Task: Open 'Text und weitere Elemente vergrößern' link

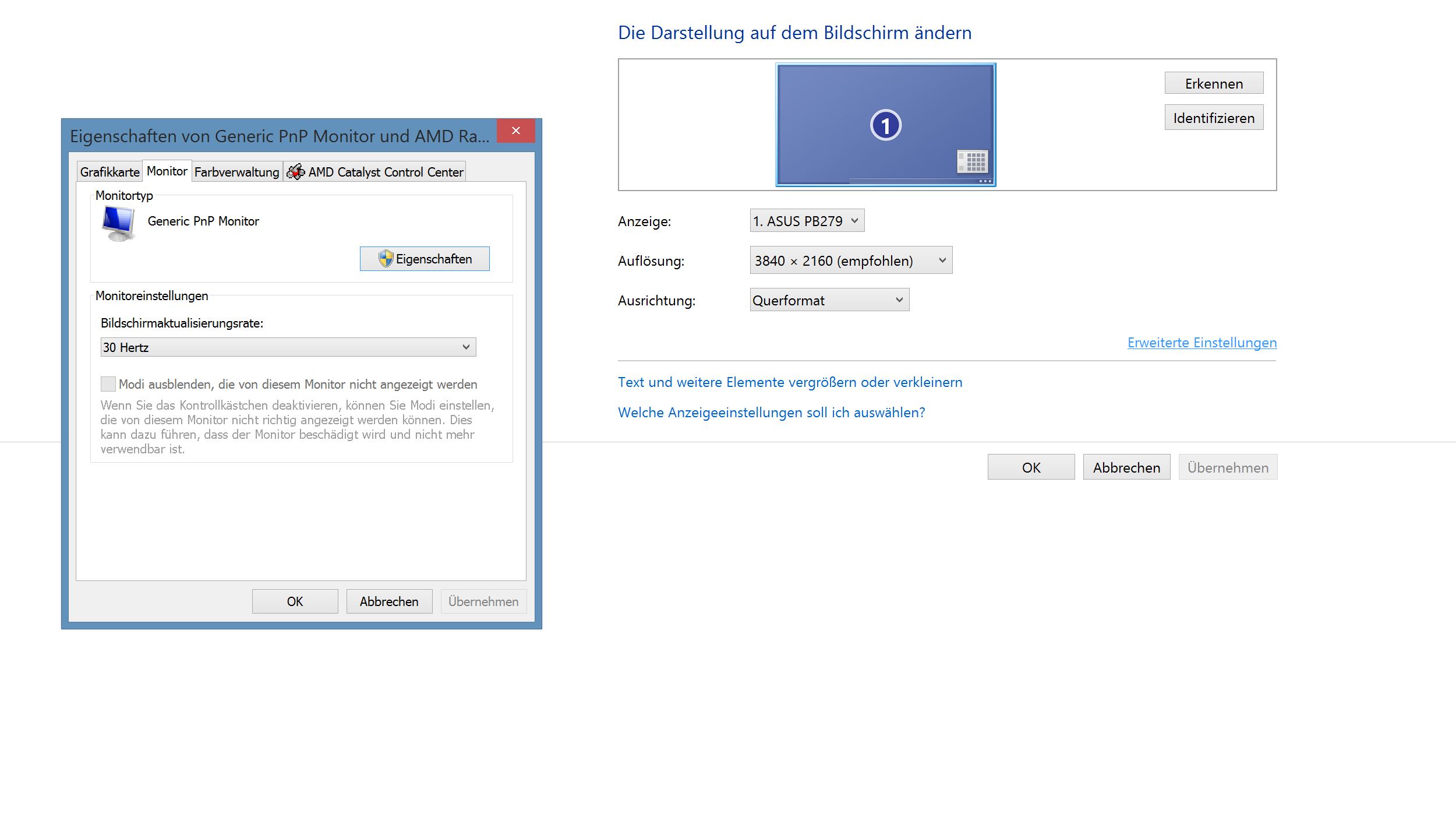Action: point(790,382)
